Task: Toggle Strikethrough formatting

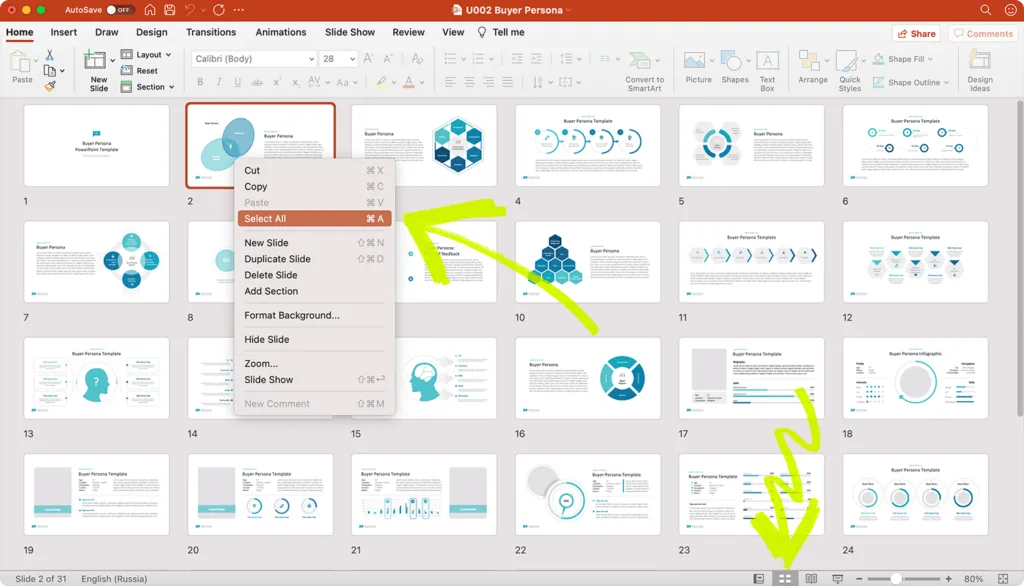Action: tap(257, 82)
